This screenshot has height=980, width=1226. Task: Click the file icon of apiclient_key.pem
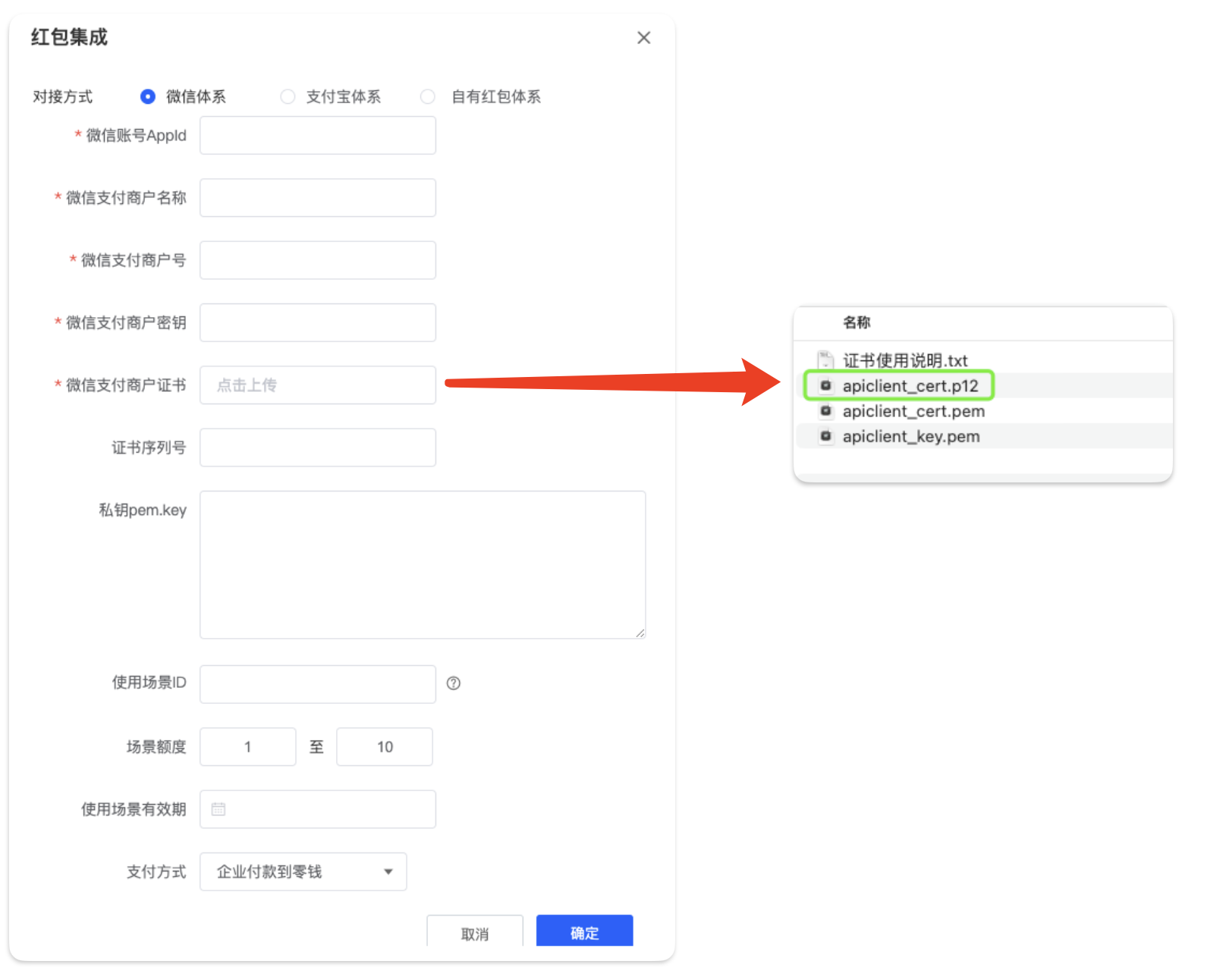pyautogui.click(x=825, y=436)
